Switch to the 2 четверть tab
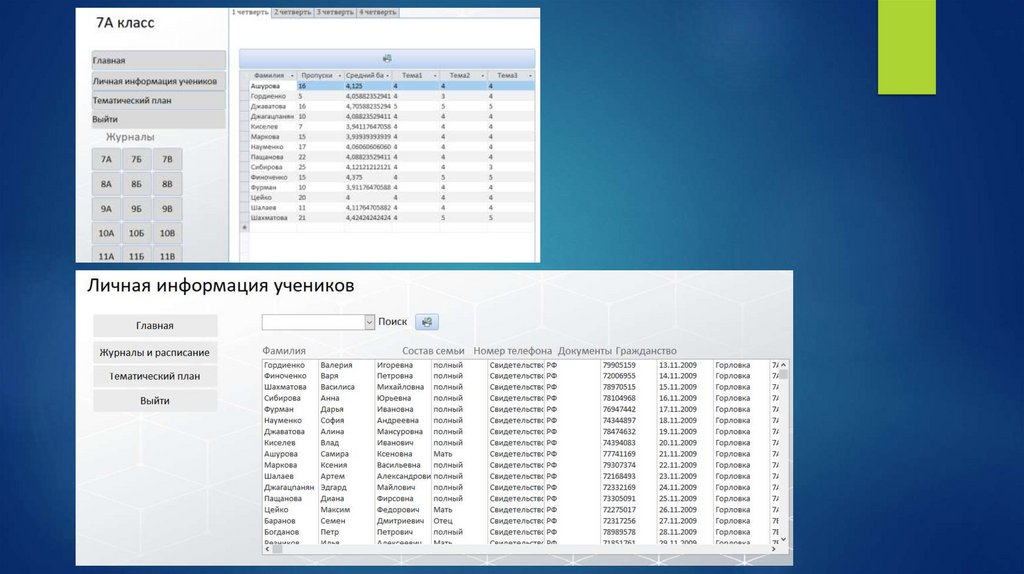The width and height of the screenshot is (1024, 574). [x=293, y=12]
